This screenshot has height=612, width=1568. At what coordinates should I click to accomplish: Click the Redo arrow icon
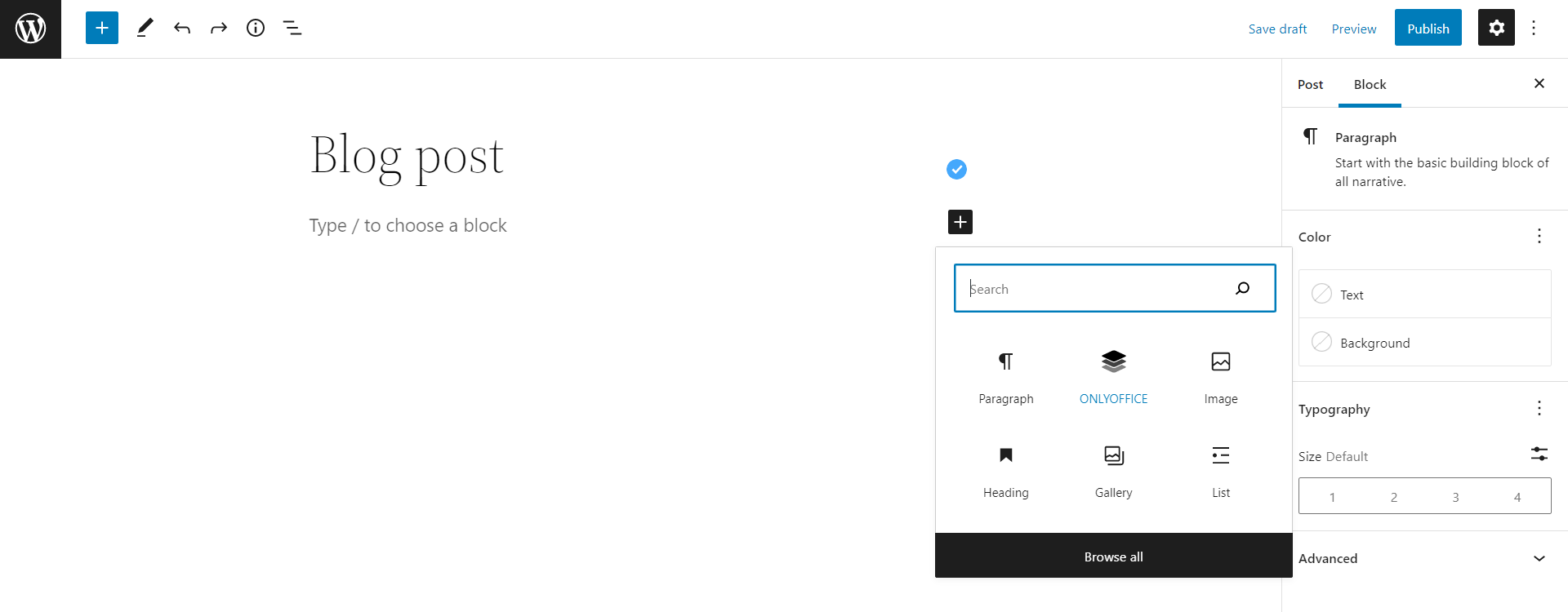[218, 28]
